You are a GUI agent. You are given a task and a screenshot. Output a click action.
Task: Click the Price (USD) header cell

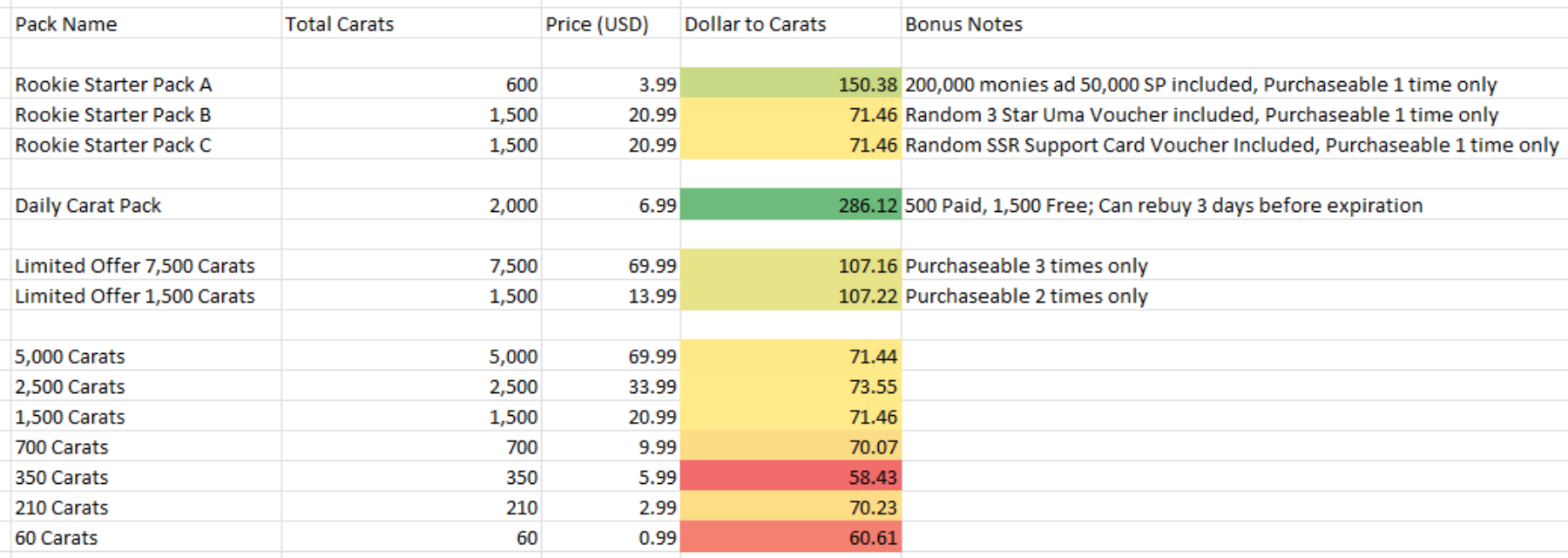(x=611, y=24)
